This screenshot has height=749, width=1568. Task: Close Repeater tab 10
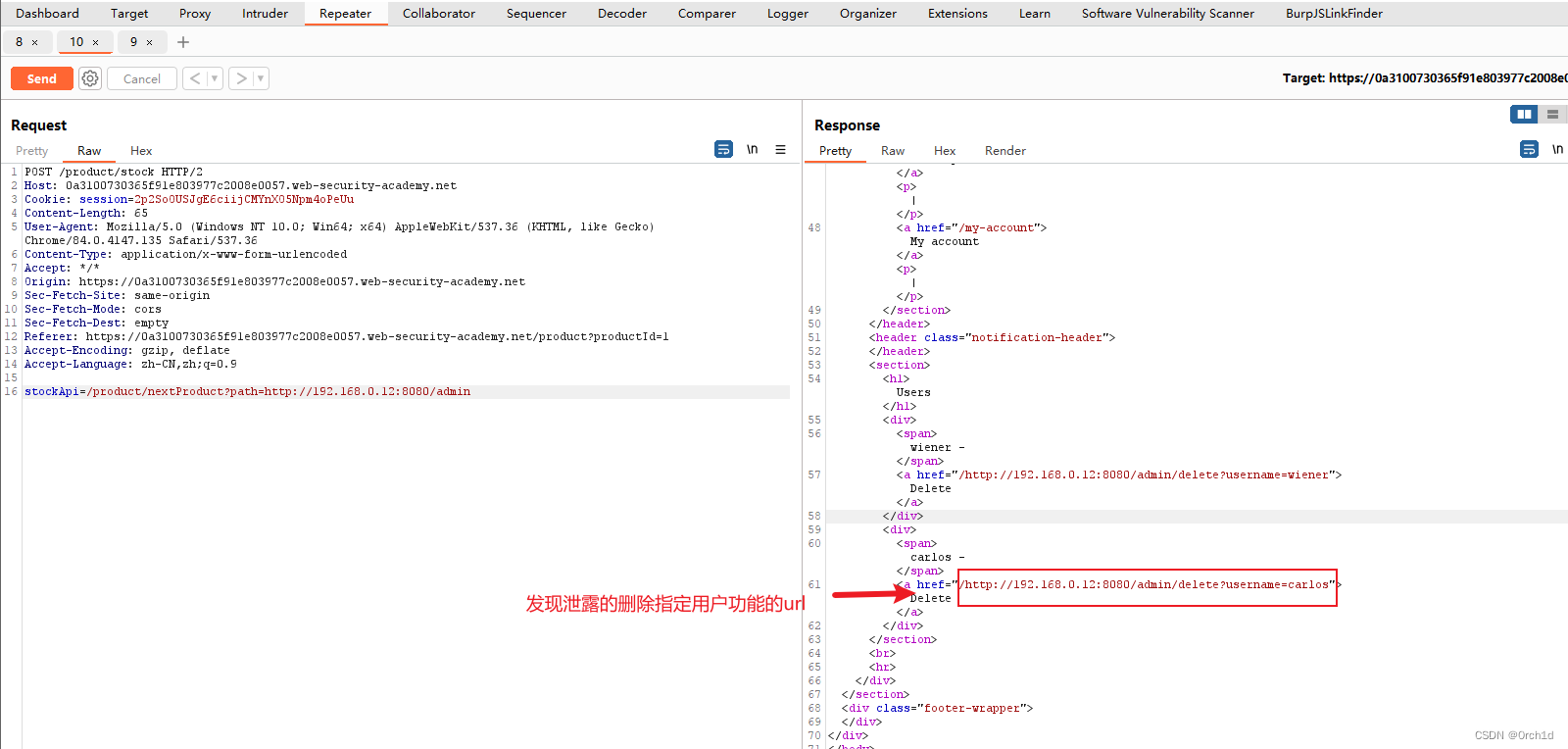click(x=95, y=42)
